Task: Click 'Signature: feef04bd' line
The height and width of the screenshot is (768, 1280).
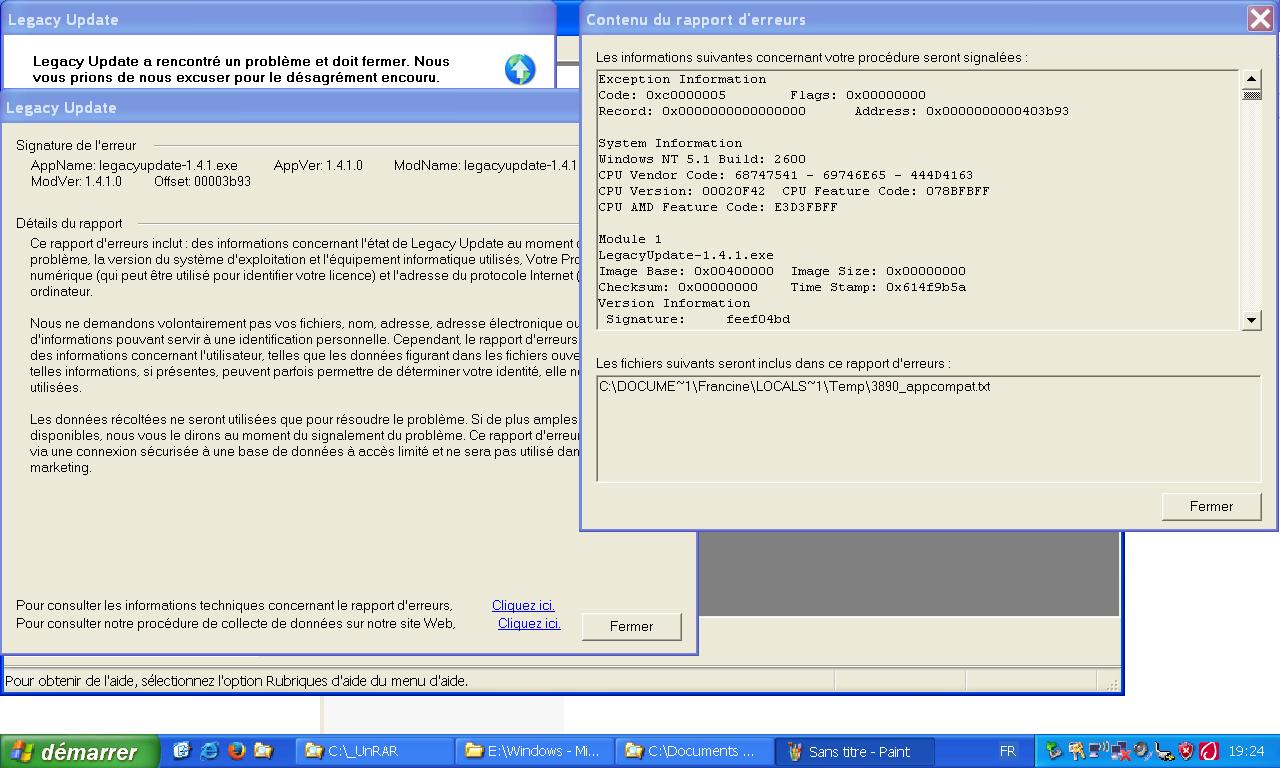Action: pyautogui.click(x=698, y=319)
